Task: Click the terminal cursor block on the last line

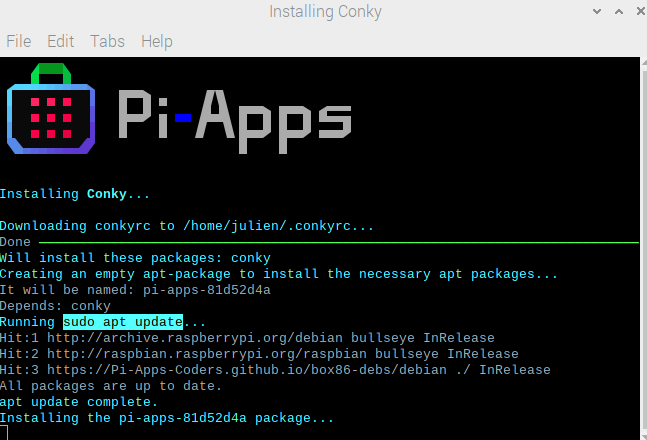Action: [x=5, y=433]
